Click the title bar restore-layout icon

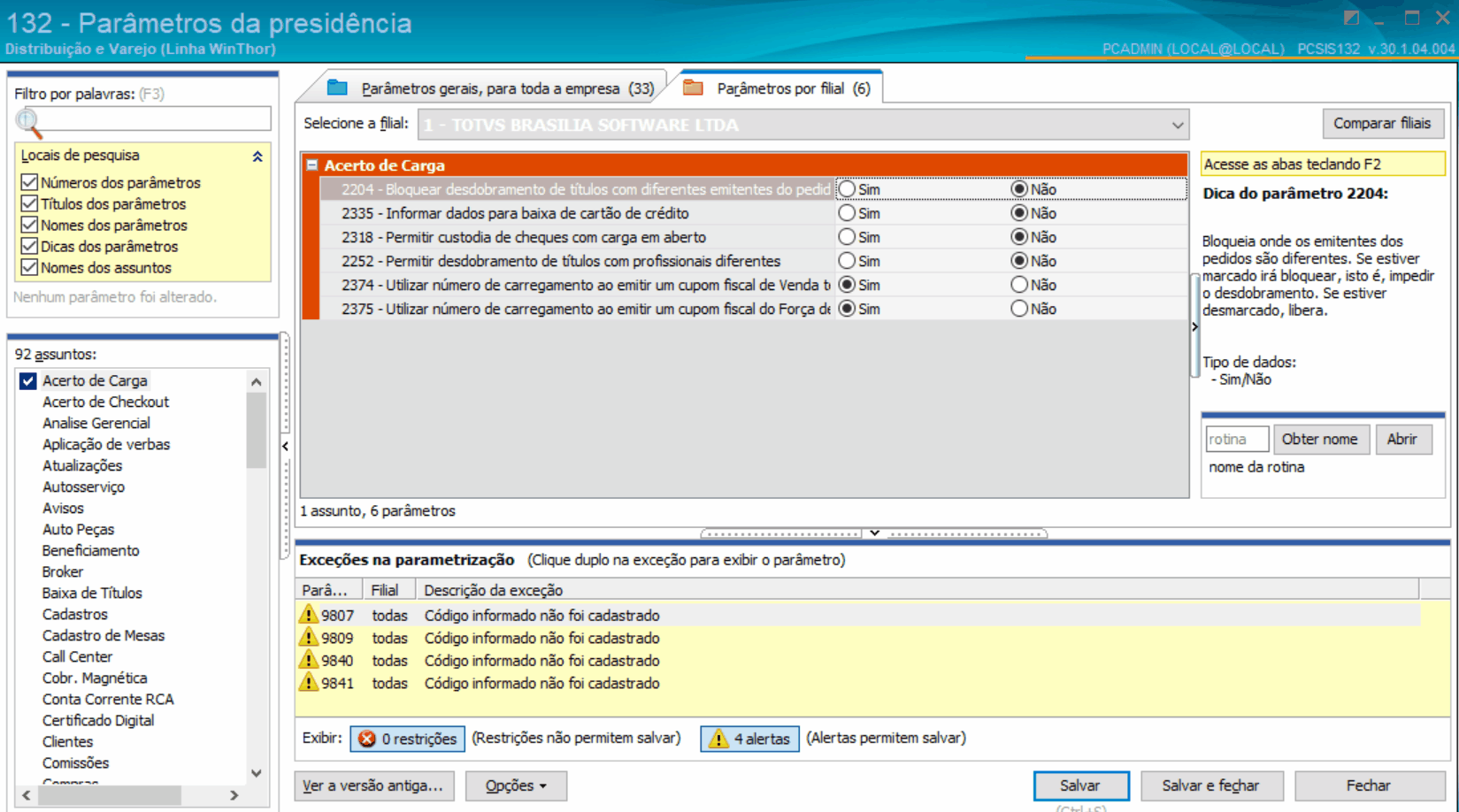(1351, 18)
